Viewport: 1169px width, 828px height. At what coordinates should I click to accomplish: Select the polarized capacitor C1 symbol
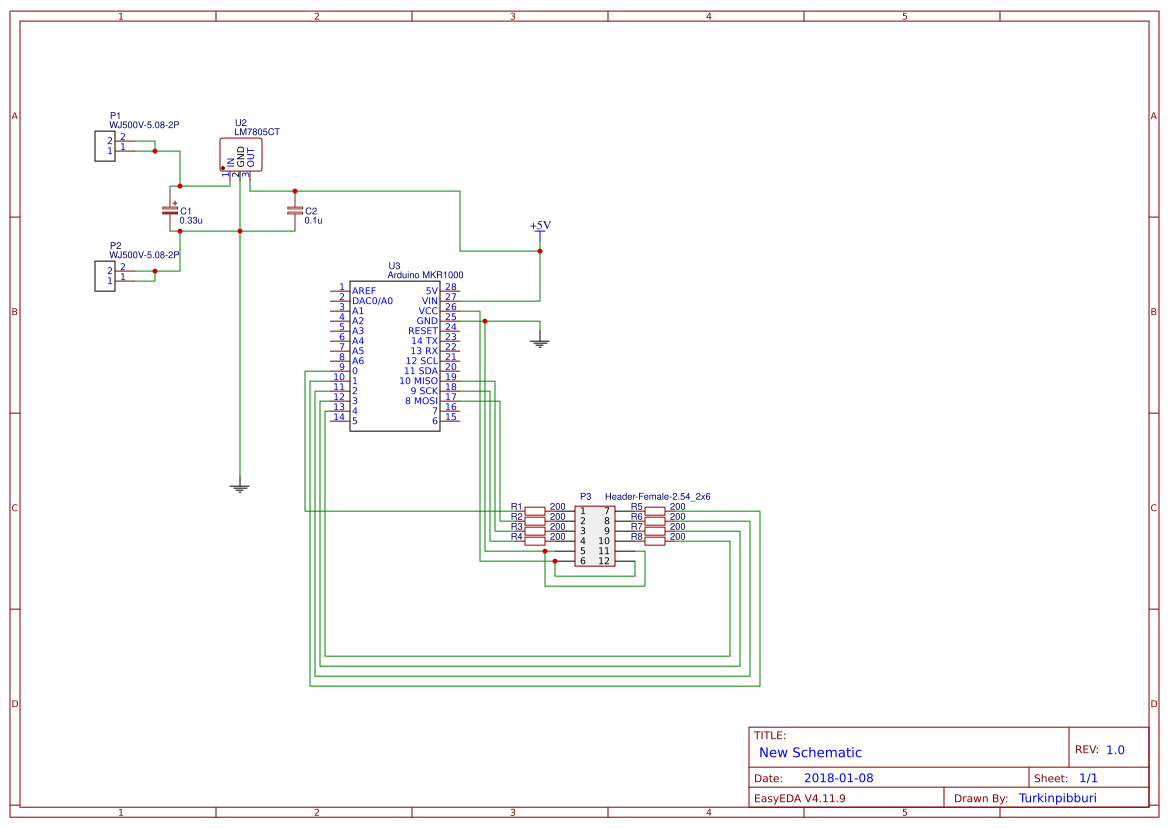172,210
